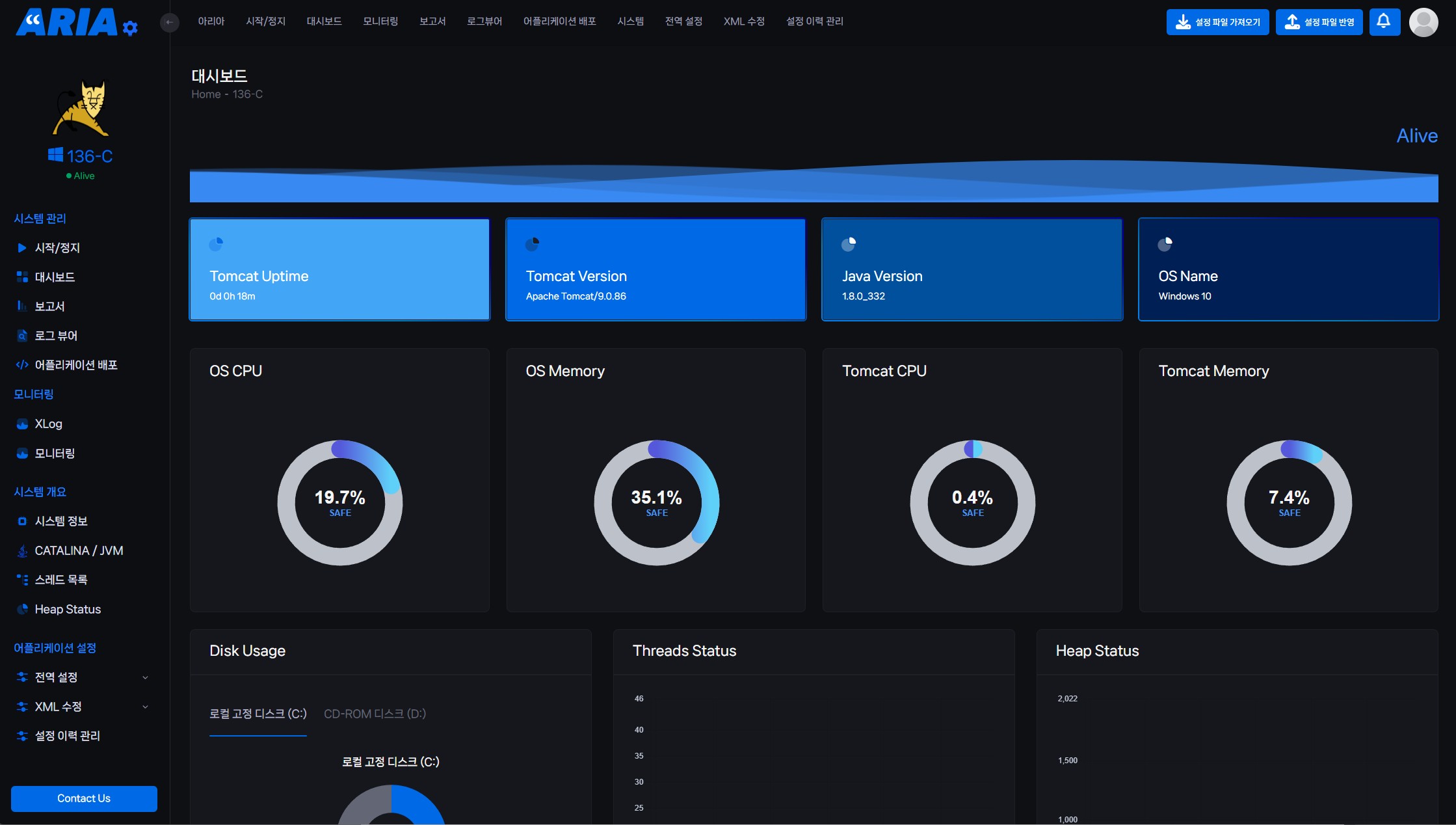Click the icon beside 모니터링 sidebar item
Viewport: 1456px width, 825px height.
tap(22, 453)
